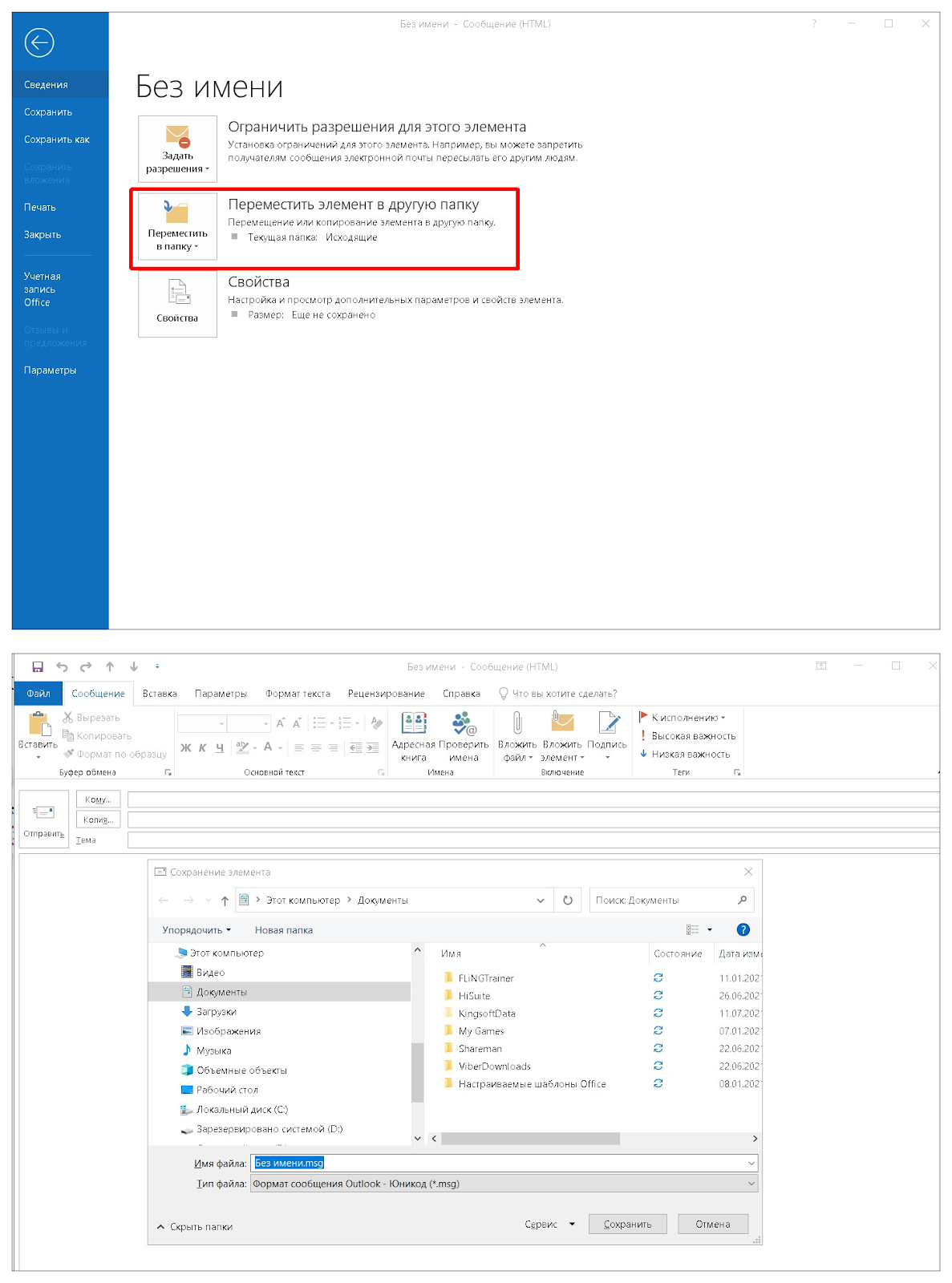Toggle High importance (Высокая важность)
The image size is (952, 1283).
687,735
